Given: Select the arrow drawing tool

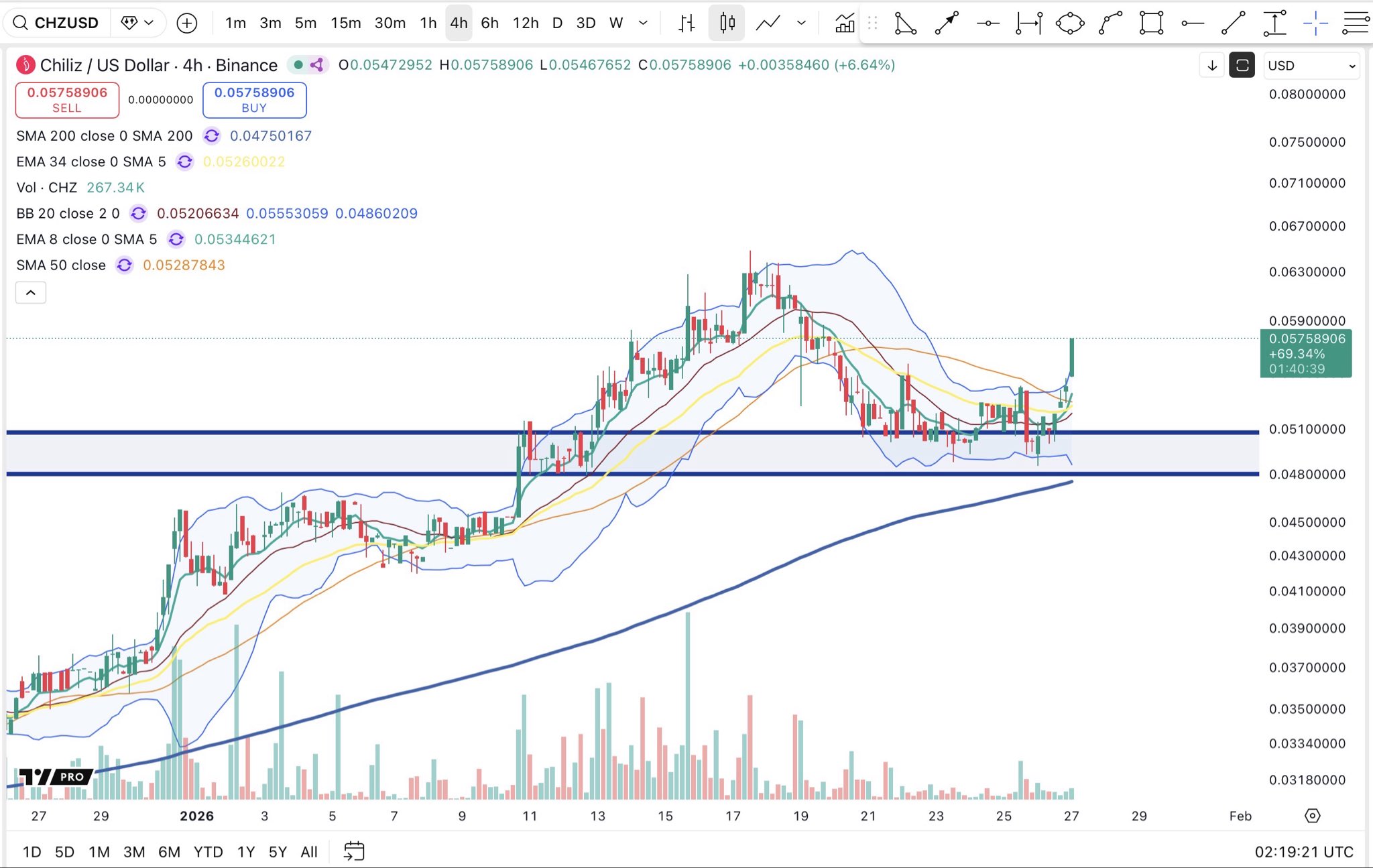Looking at the screenshot, I should click(x=947, y=23).
